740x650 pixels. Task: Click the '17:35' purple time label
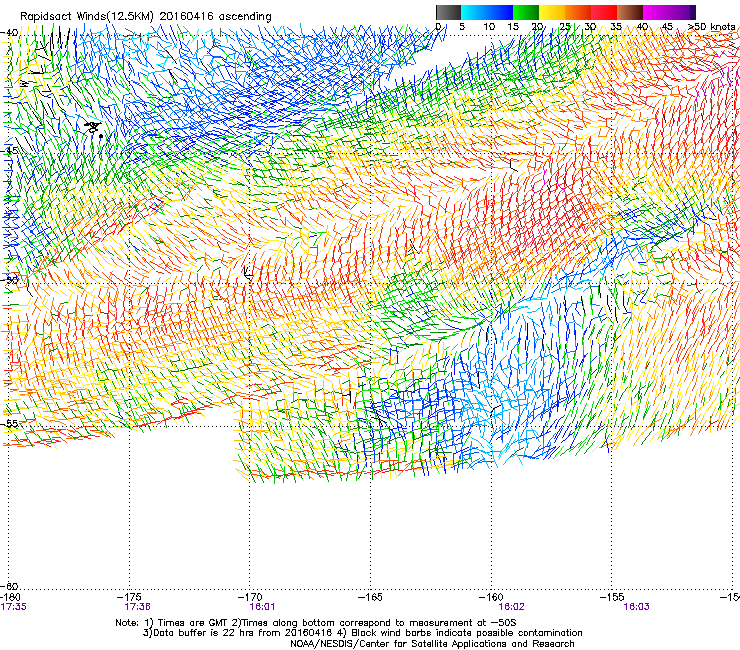[x=14, y=607]
